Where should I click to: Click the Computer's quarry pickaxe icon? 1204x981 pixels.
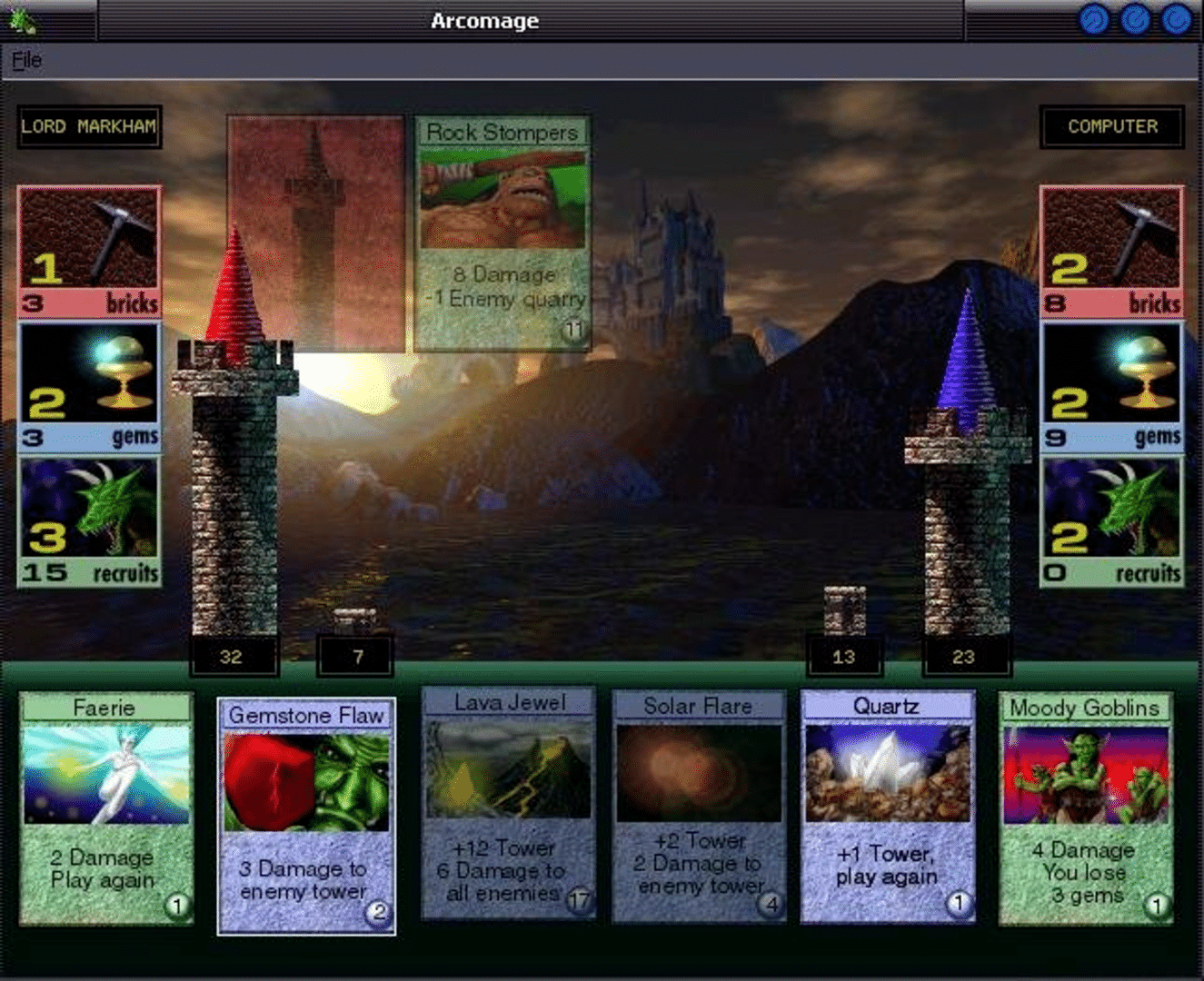[1112, 239]
